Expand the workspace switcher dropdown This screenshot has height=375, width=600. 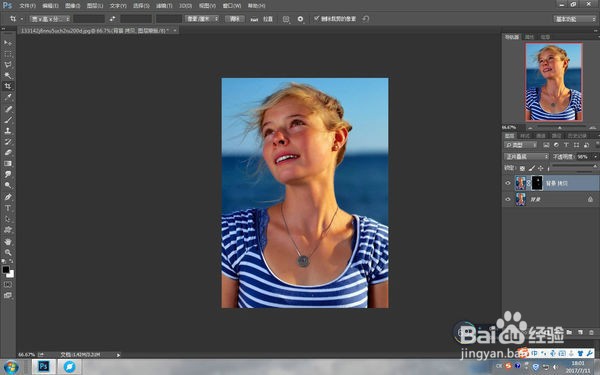tap(574, 19)
